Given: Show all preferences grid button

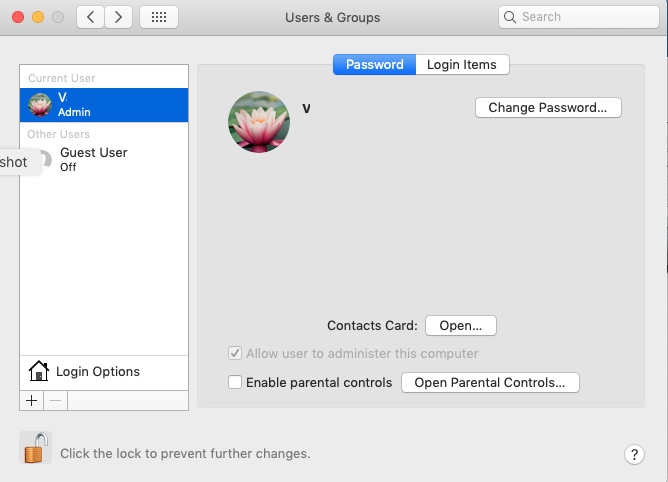Looking at the screenshot, I should pyautogui.click(x=159, y=17).
